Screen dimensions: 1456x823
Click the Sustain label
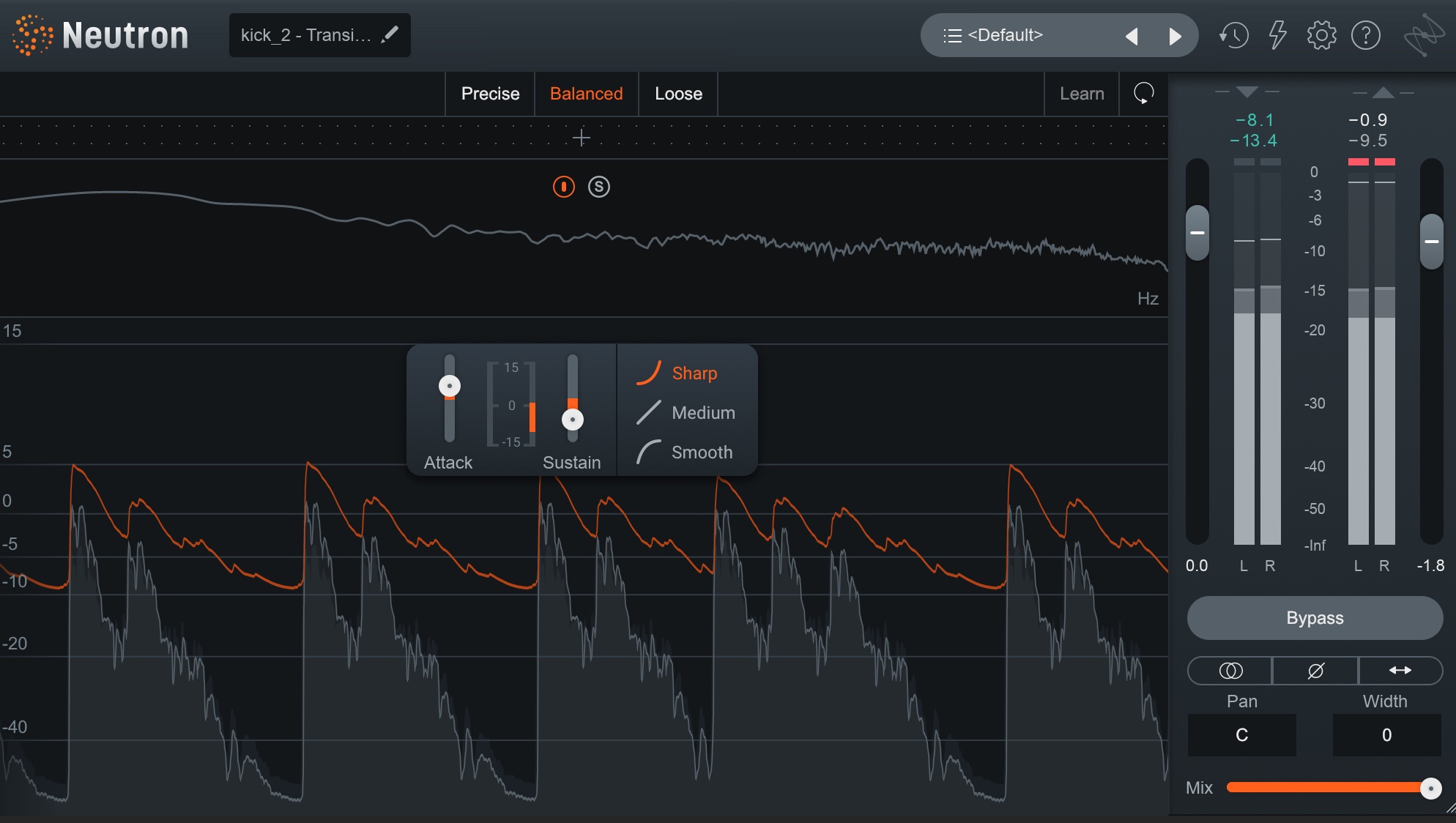point(571,463)
